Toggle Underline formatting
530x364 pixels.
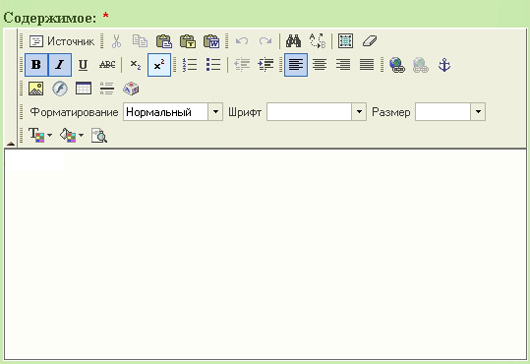[83, 65]
